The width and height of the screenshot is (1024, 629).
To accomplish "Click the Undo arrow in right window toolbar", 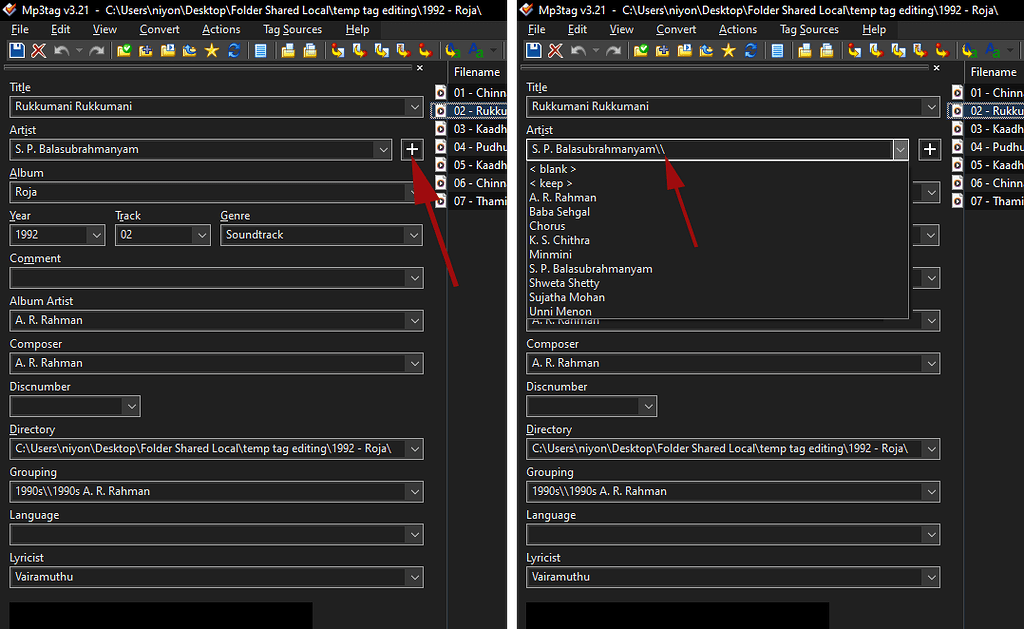I will pyautogui.click(x=579, y=50).
